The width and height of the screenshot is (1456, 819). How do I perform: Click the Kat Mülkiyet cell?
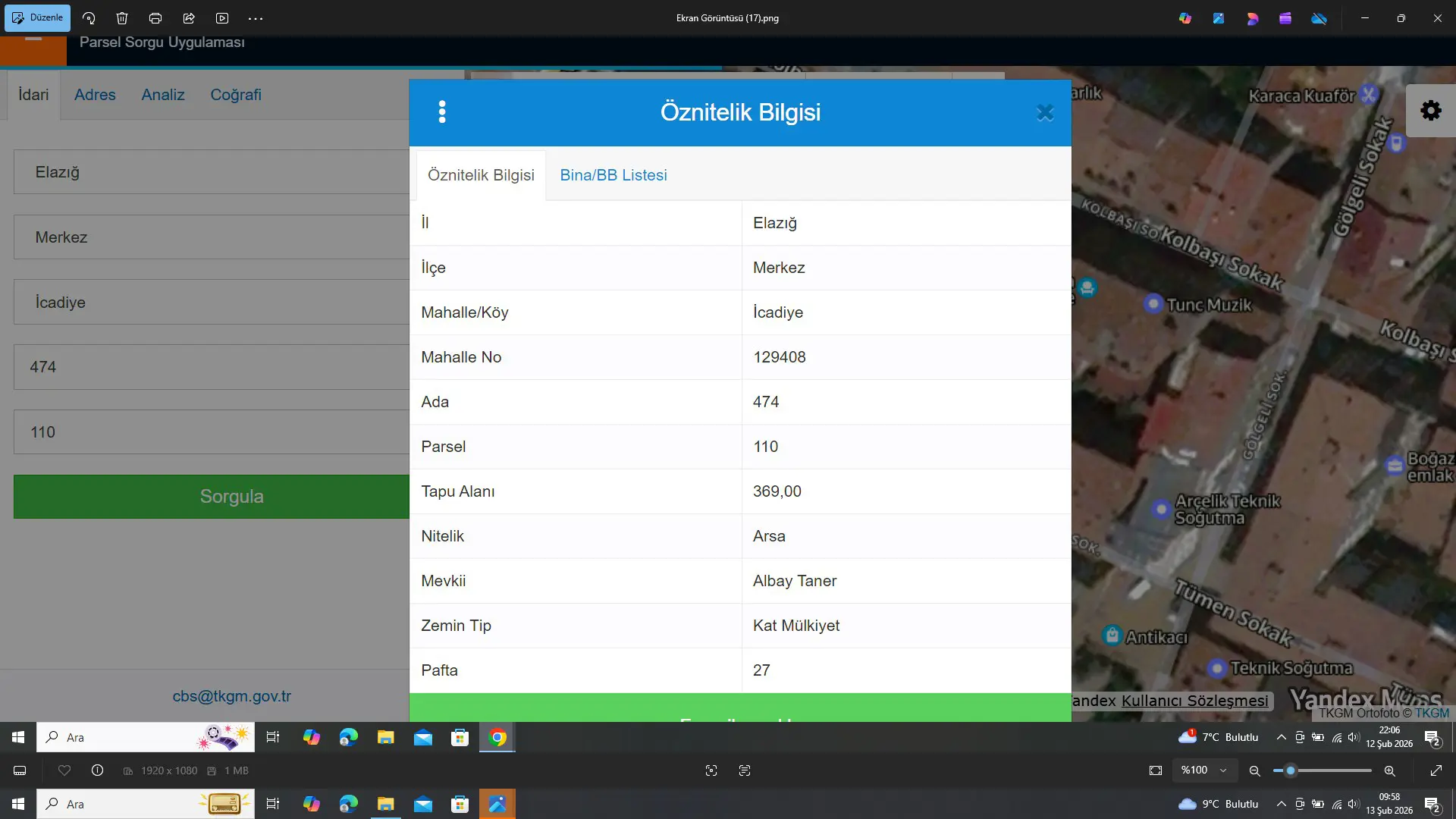(x=906, y=626)
